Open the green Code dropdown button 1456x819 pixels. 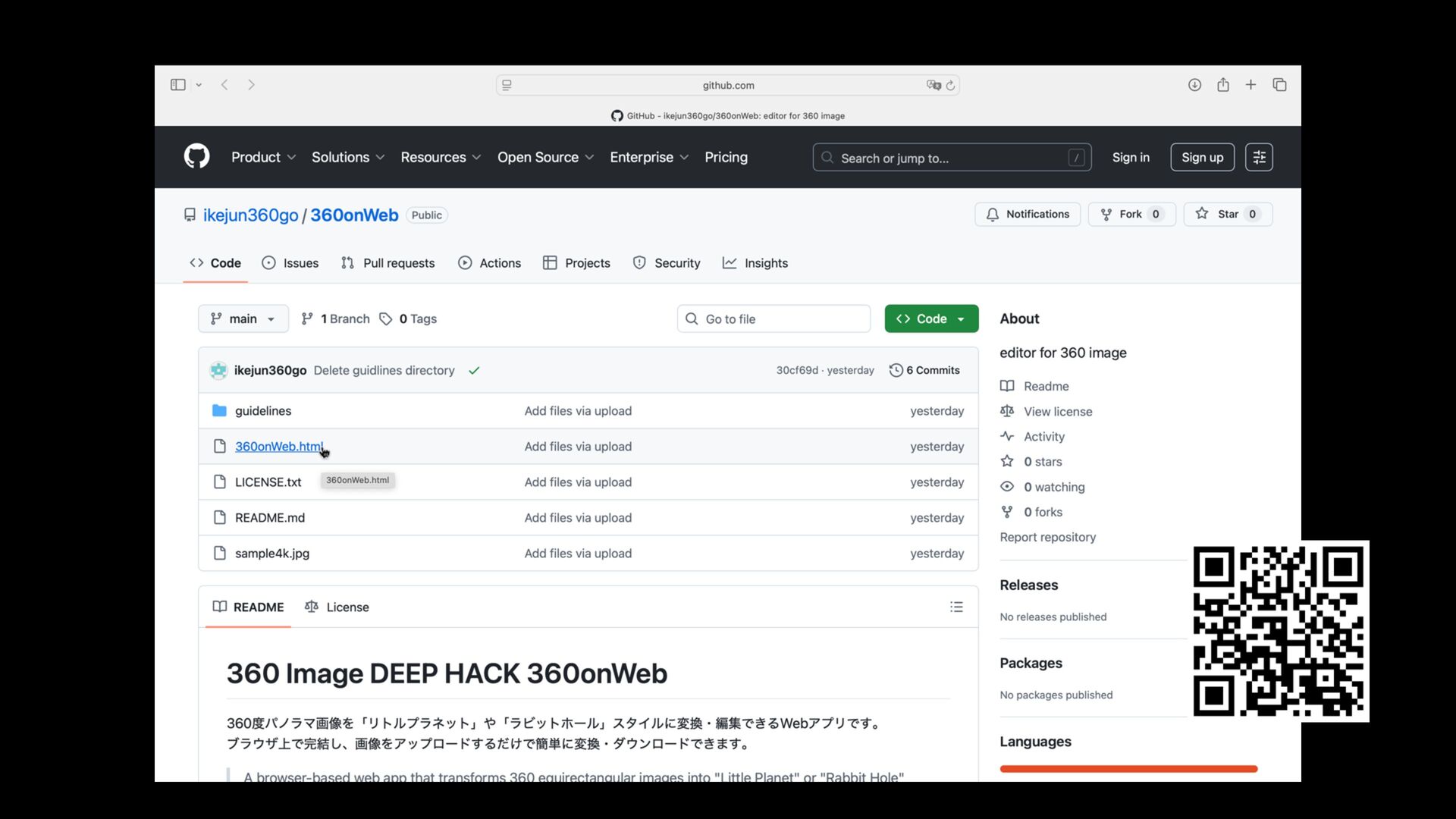931,318
